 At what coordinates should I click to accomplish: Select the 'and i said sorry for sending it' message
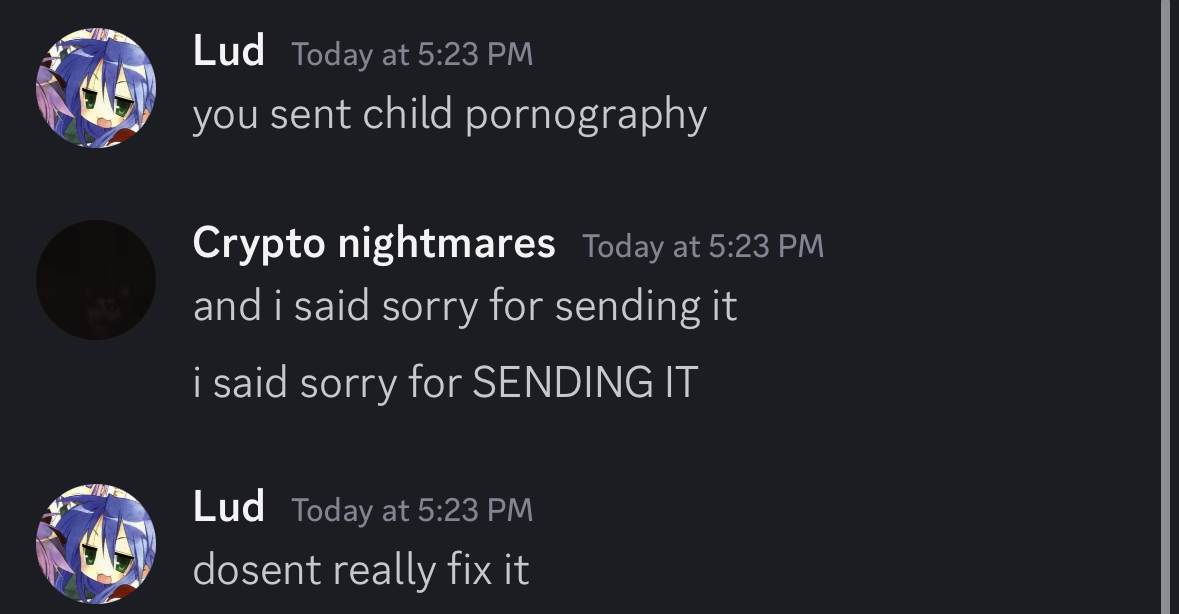(465, 307)
